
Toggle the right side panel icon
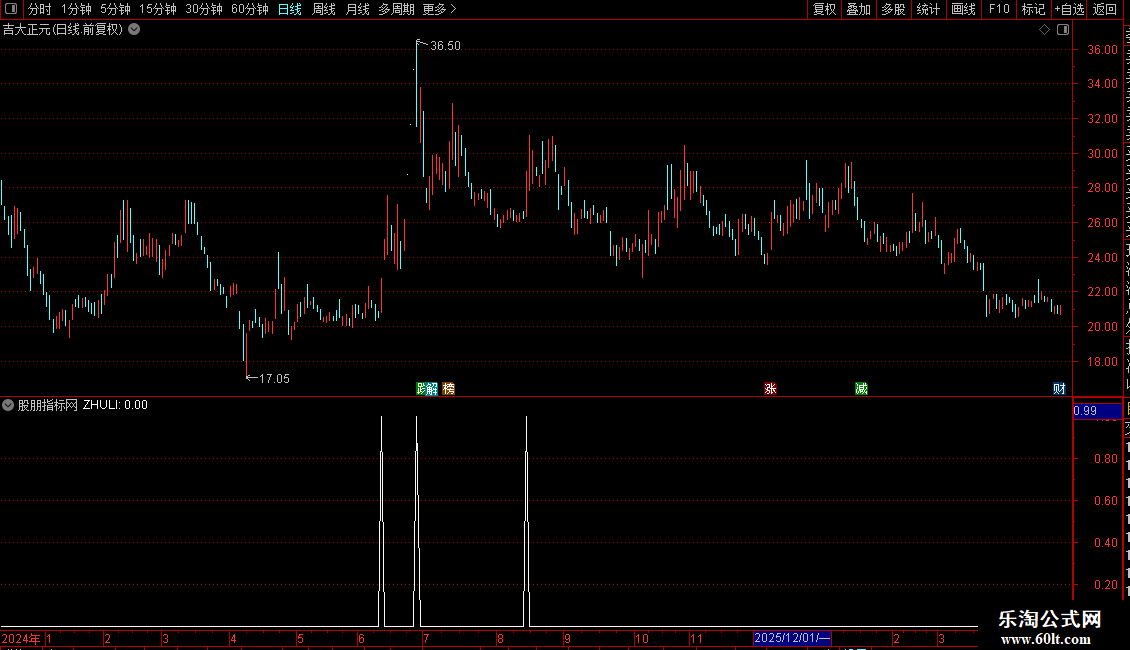[1063, 30]
